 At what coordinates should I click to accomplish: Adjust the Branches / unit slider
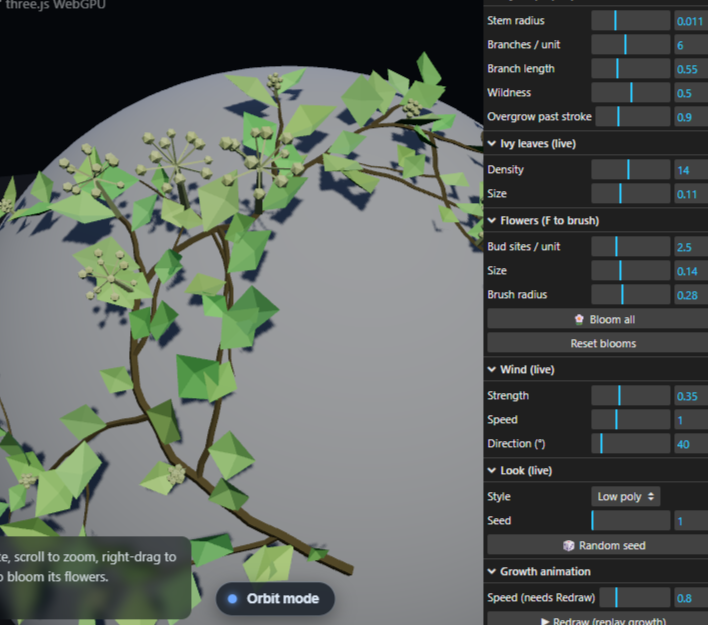631,44
